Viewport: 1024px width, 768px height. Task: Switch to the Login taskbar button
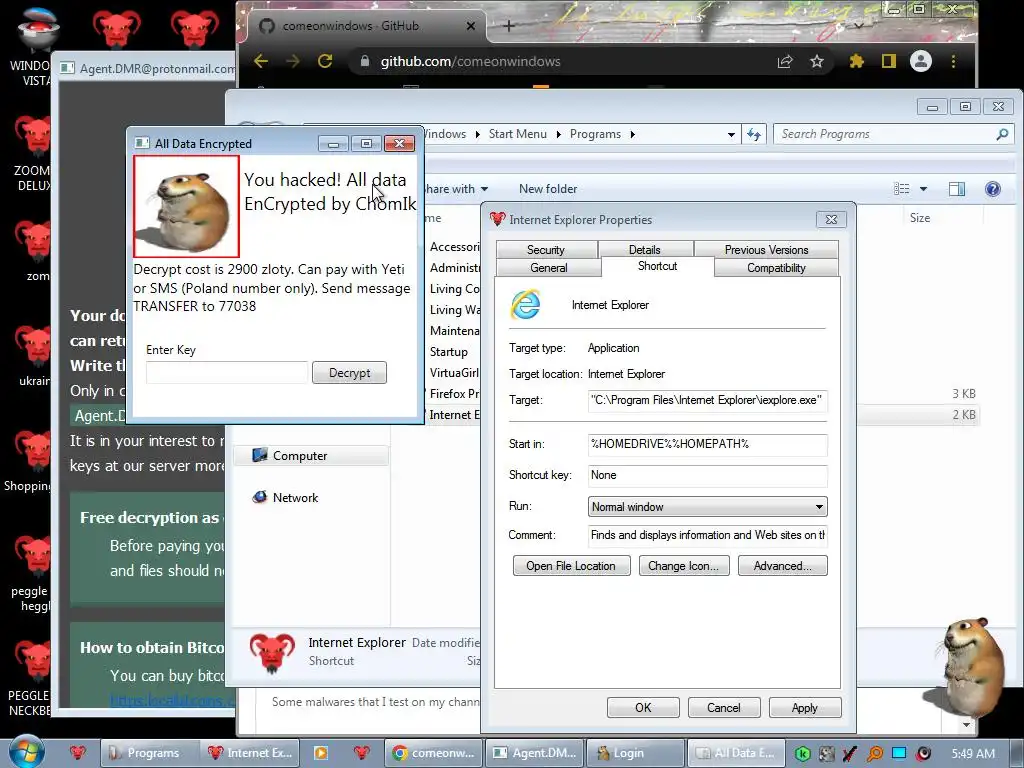coord(635,753)
